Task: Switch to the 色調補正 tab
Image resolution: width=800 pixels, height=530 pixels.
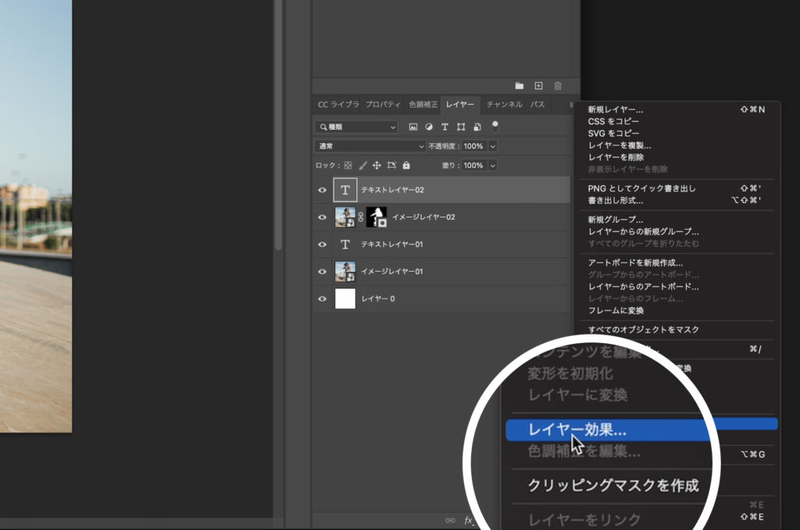Action: [x=423, y=105]
